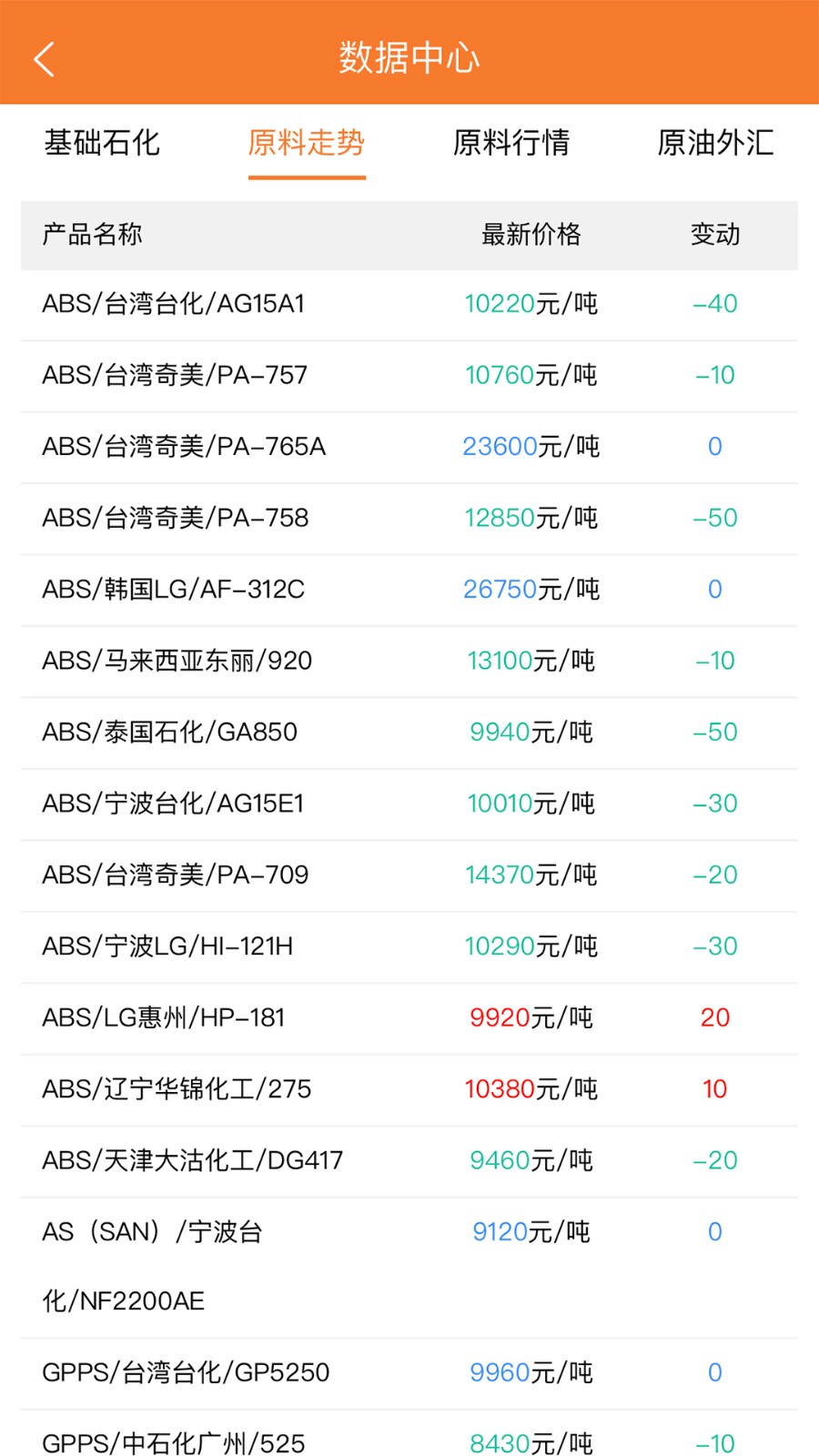The height and width of the screenshot is (1456, 819).
Task: Select ABS/台湾奇美/PA-757 entry
Action: pos(175,375)
